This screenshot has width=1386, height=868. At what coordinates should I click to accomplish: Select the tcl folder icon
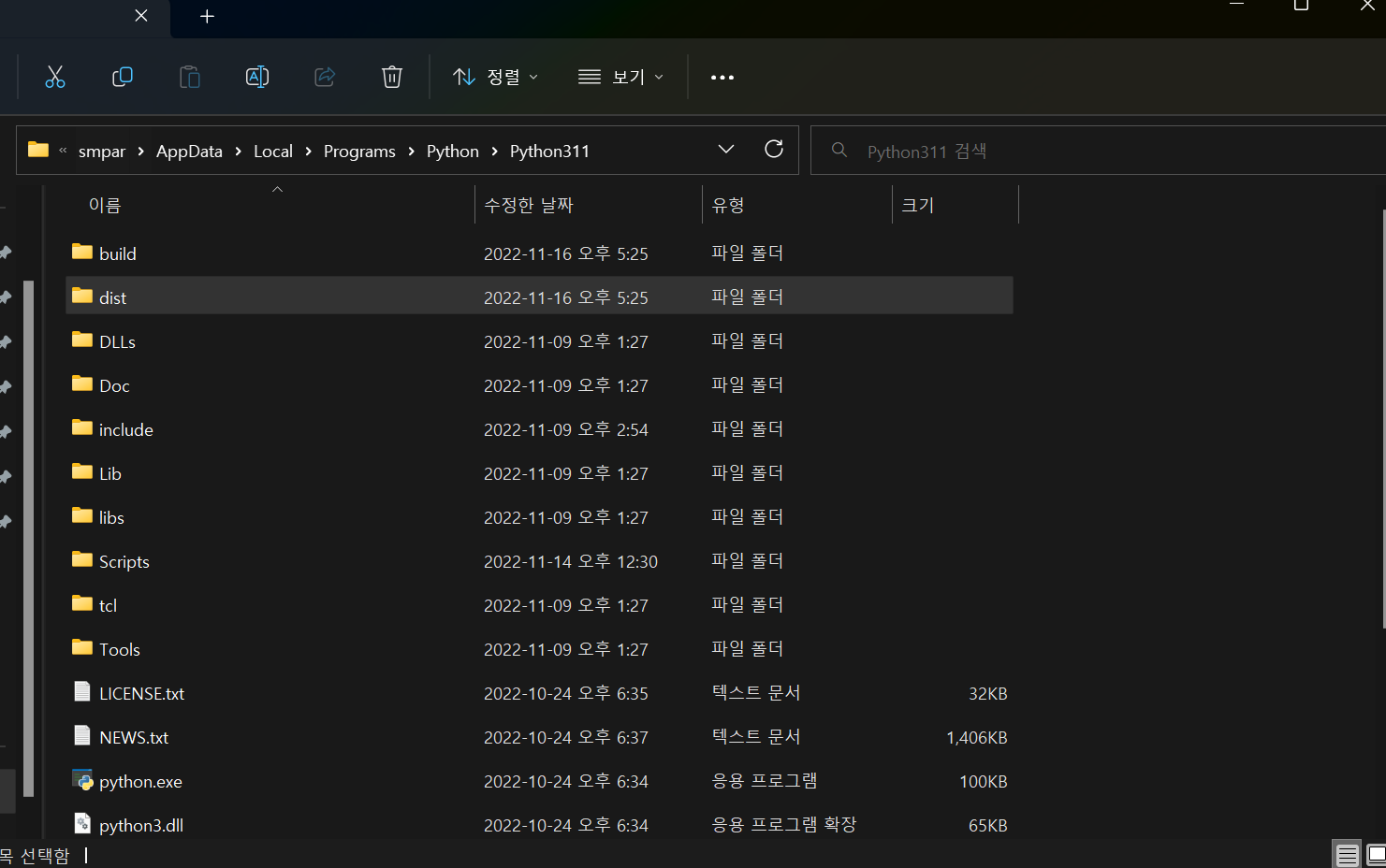(x=82, y=603)
